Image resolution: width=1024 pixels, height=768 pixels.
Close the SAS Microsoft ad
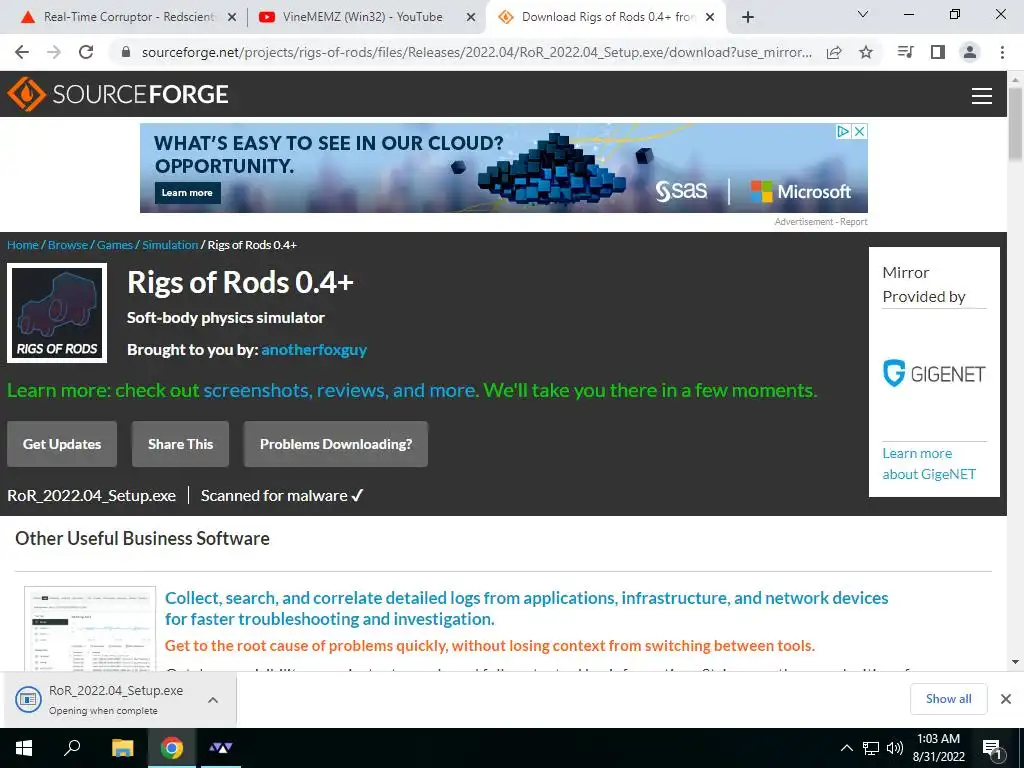pos(860,131)
